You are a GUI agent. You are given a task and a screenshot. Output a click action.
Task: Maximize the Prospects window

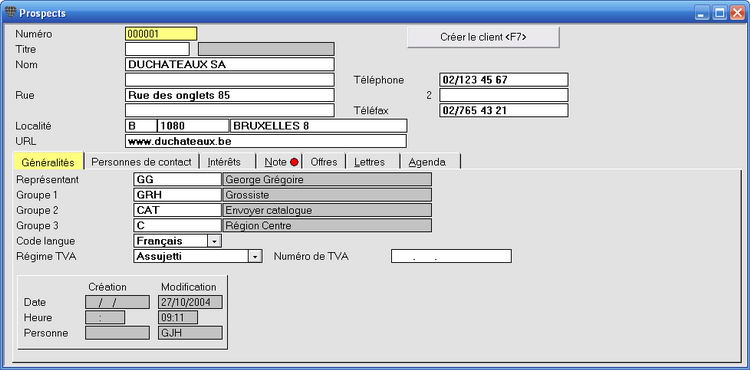[x=719, y=13]
